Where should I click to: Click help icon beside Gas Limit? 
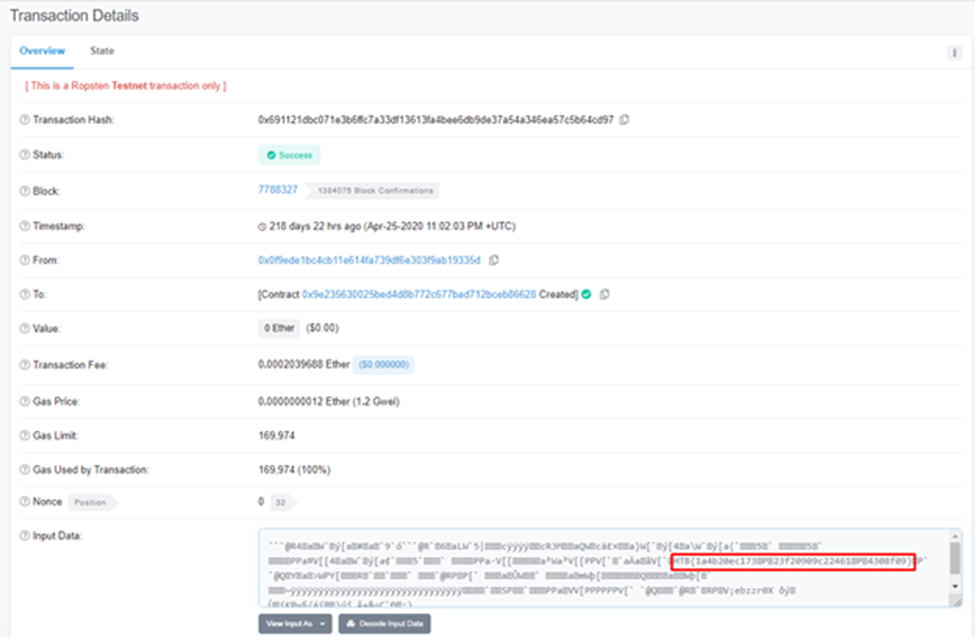tap(24, 435)
